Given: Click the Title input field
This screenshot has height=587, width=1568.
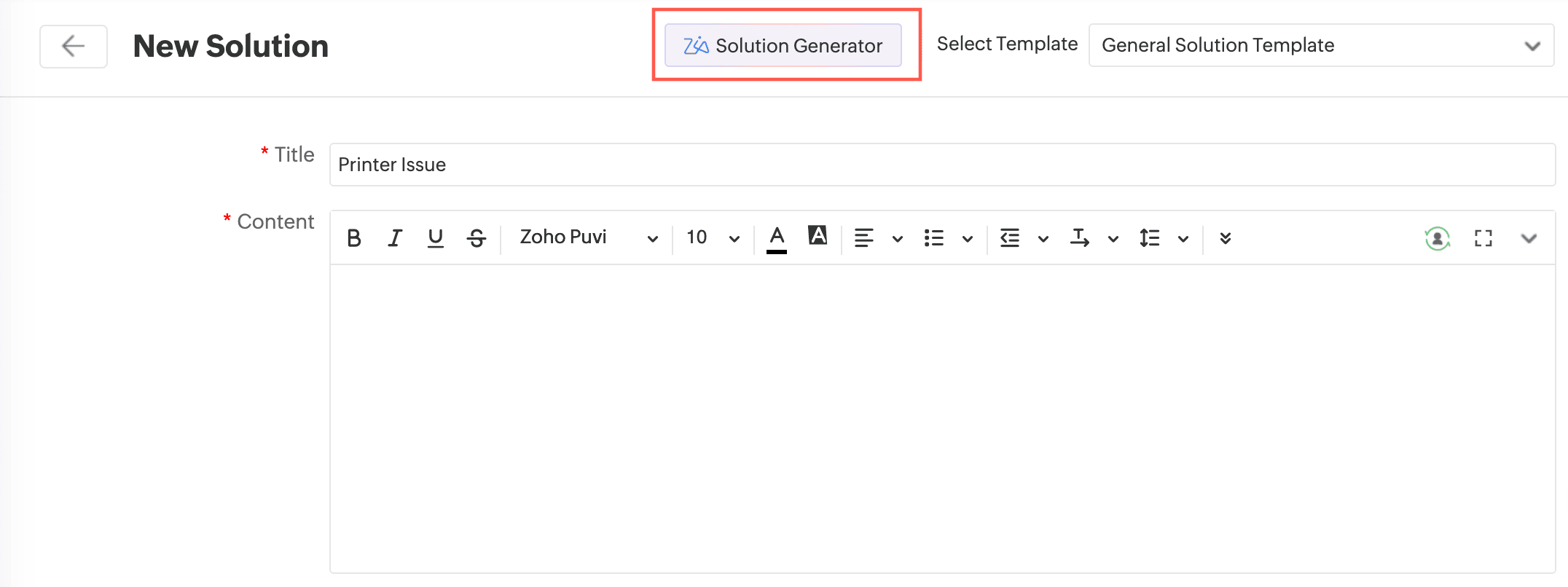Looking at the screenshot, I should click(x=942, y=165).
